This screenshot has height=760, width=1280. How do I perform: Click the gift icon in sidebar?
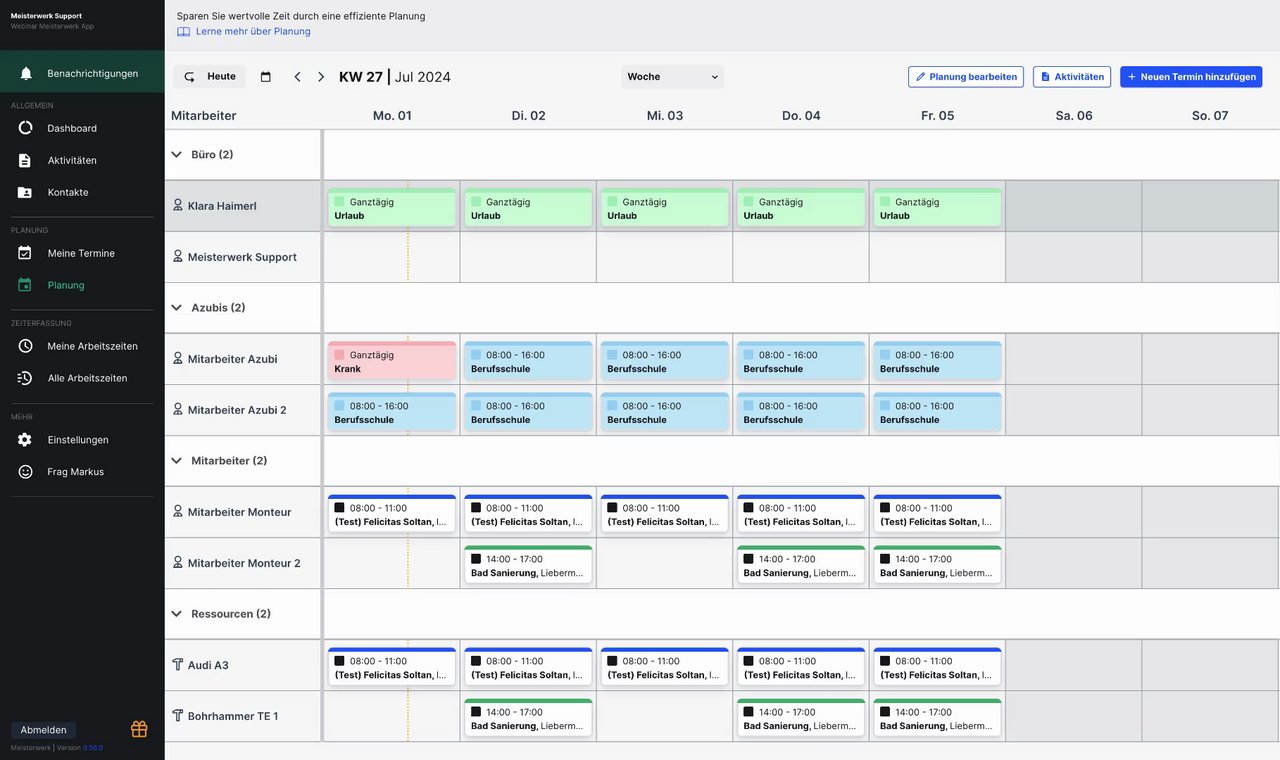(x=139, y=729)
